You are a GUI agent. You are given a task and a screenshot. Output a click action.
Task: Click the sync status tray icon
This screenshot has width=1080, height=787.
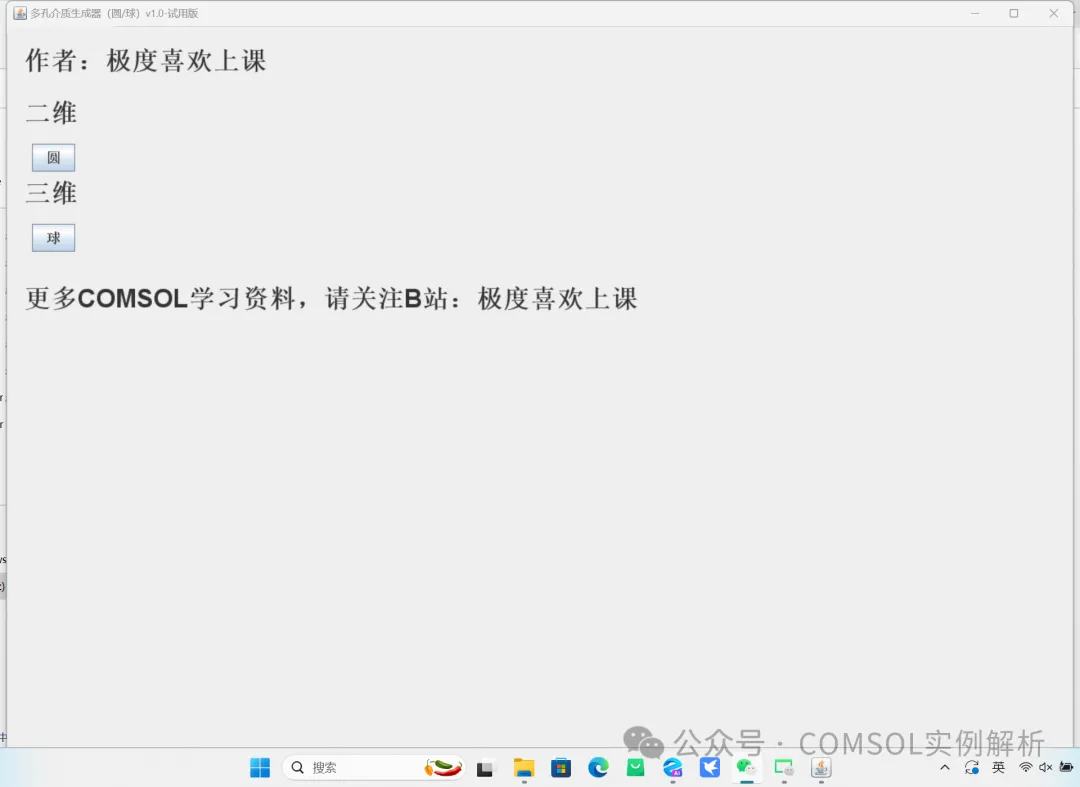(972, 768)
